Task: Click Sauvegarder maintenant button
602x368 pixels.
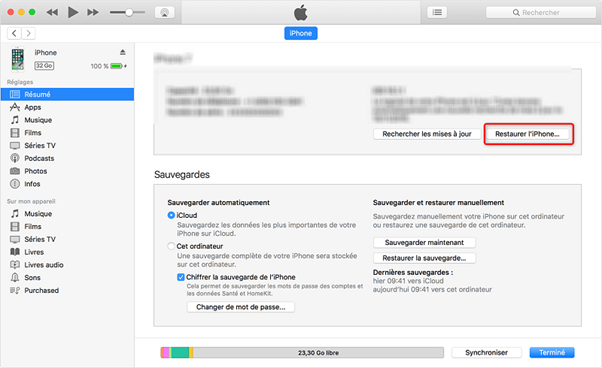Action: click(x=424, y=243)
